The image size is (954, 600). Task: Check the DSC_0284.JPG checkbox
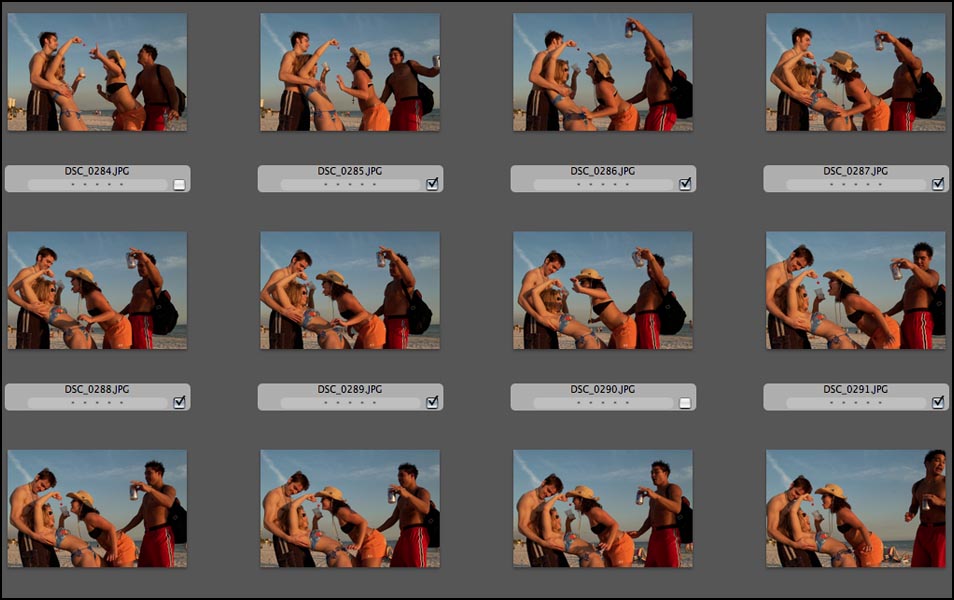pos(179,184)
